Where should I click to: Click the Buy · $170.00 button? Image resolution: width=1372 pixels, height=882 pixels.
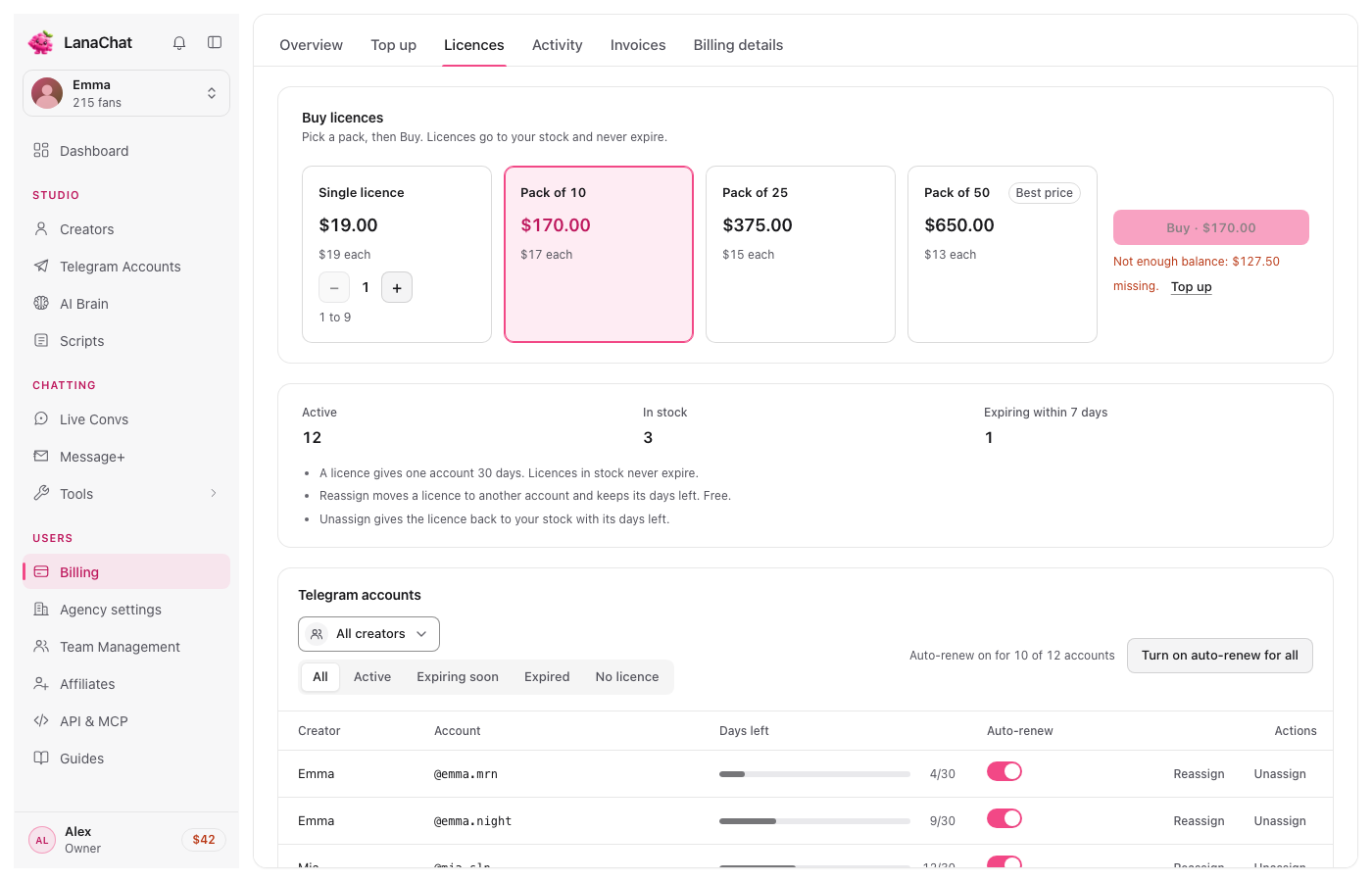[1211, 227]
